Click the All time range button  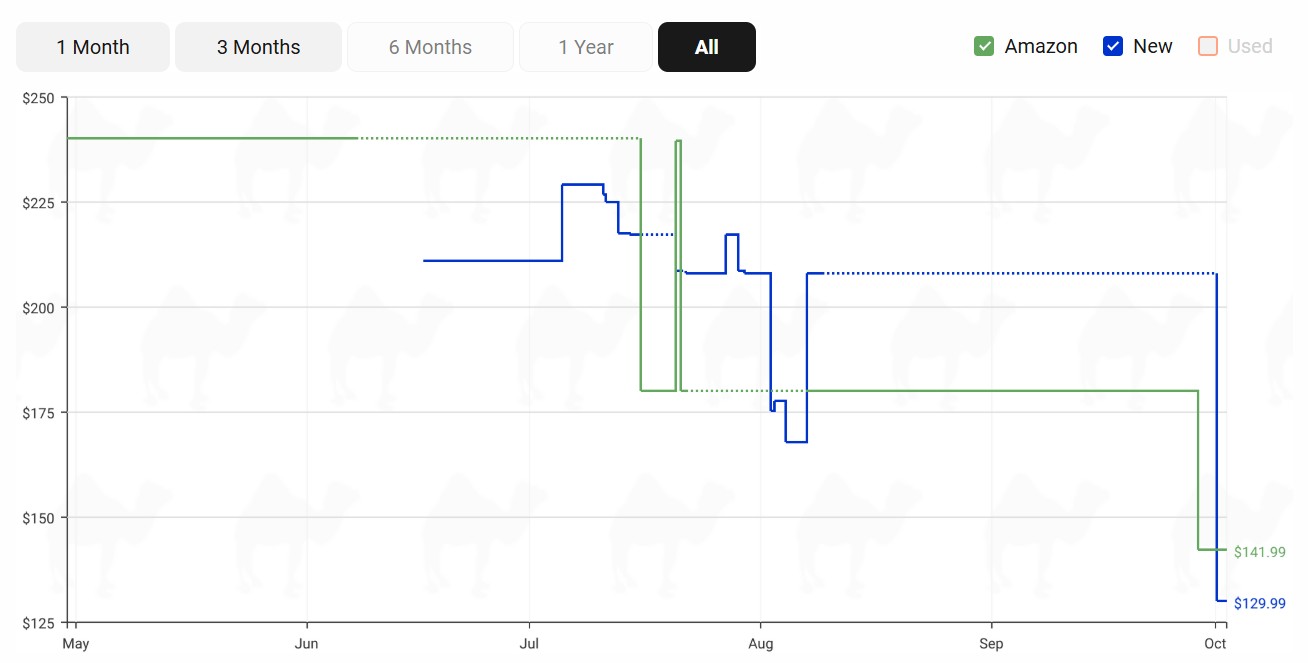(706, 47)
